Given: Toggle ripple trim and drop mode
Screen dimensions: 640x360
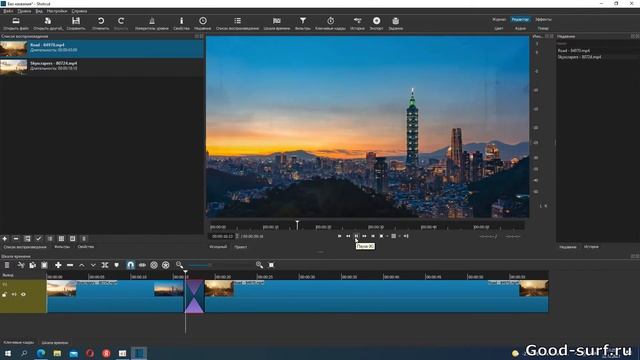Looking at the screenshot, I should [142, 265].
